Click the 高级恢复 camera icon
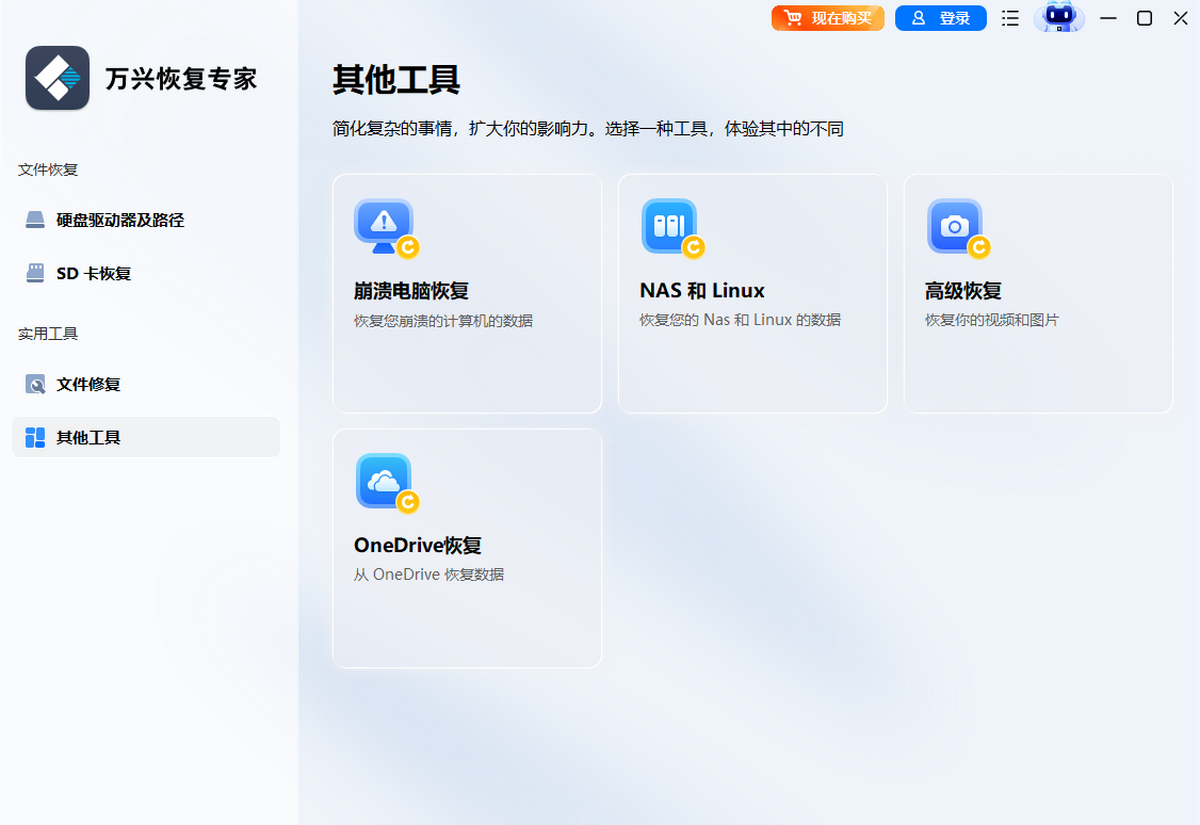The height and width of the screenshot is (825, 1200). click(955, 227)
